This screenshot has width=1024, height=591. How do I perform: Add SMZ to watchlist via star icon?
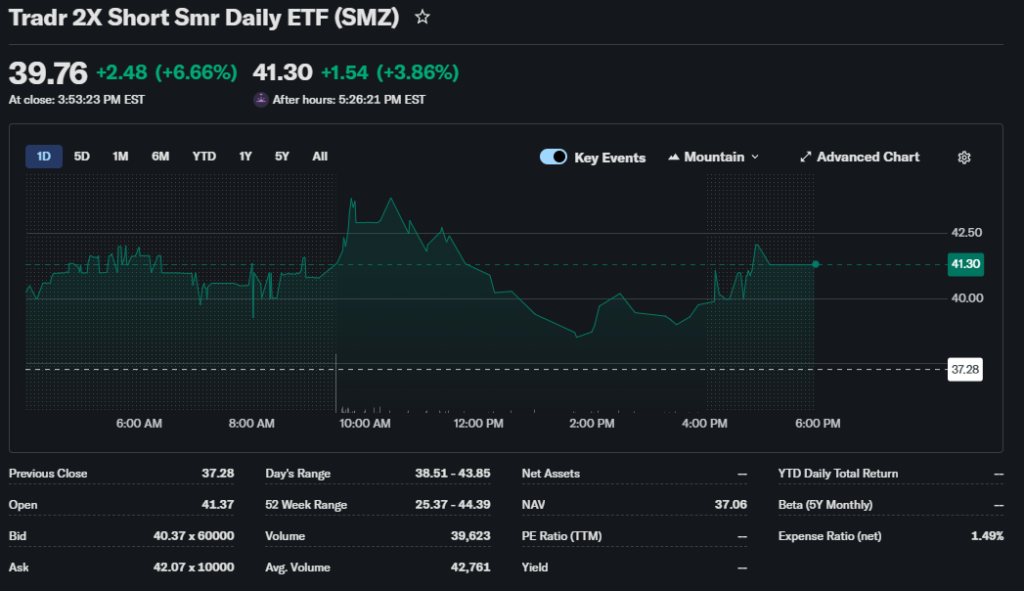click(x=423, y=17)
